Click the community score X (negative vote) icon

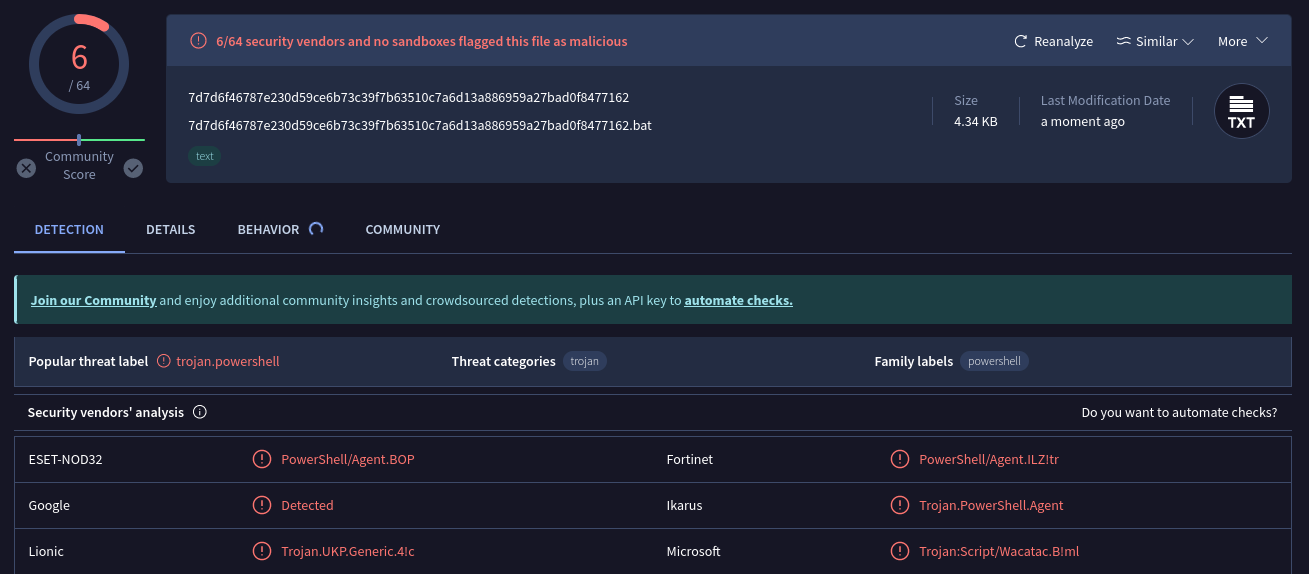(27, 168)
